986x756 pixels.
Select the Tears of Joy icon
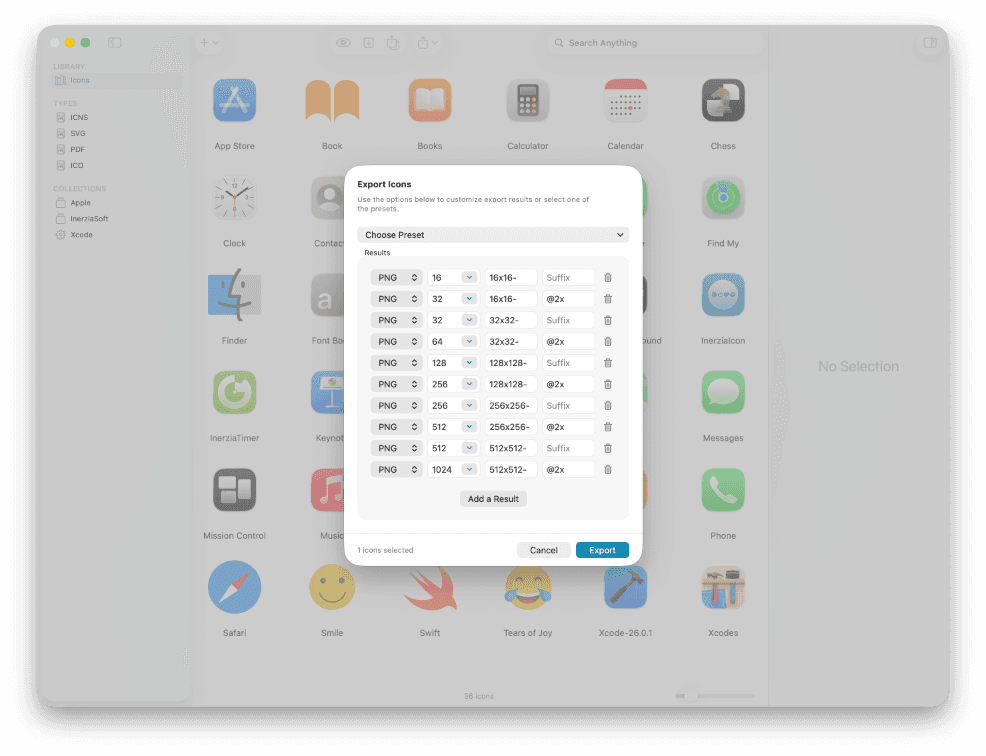pyautogui.click(x=528, y=587)
